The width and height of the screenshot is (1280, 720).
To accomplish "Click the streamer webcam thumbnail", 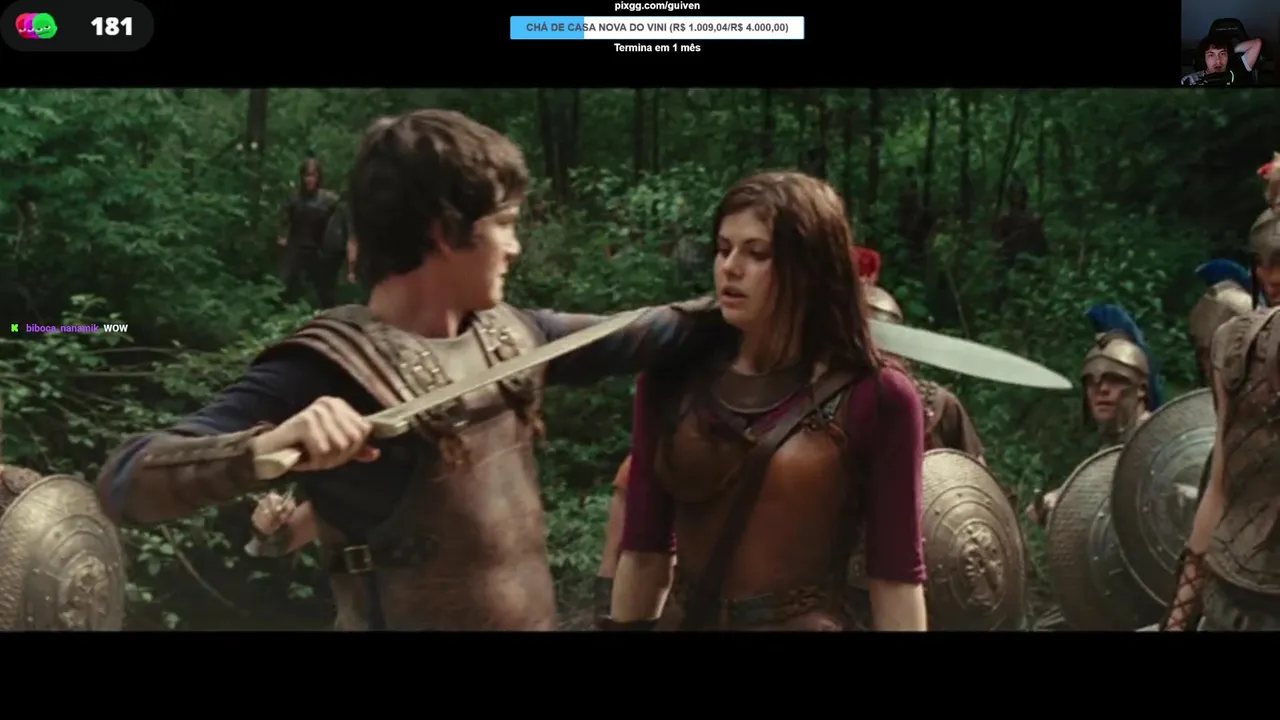I will point(1230,43).
